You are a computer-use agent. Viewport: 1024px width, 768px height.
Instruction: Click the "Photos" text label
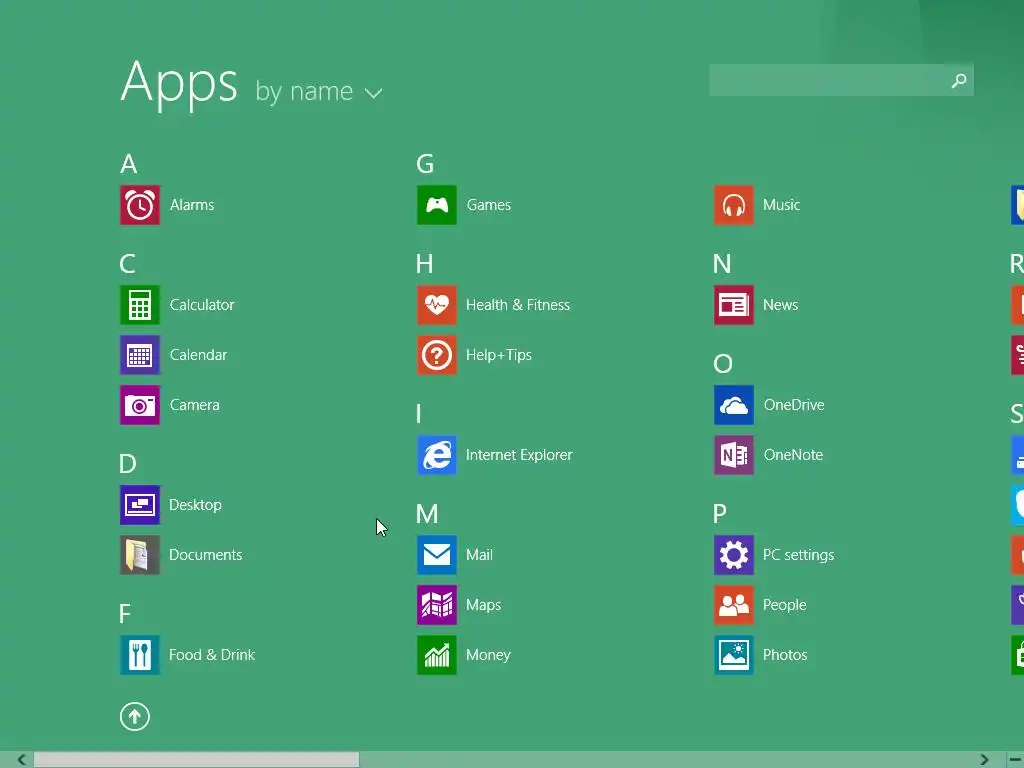786,655
